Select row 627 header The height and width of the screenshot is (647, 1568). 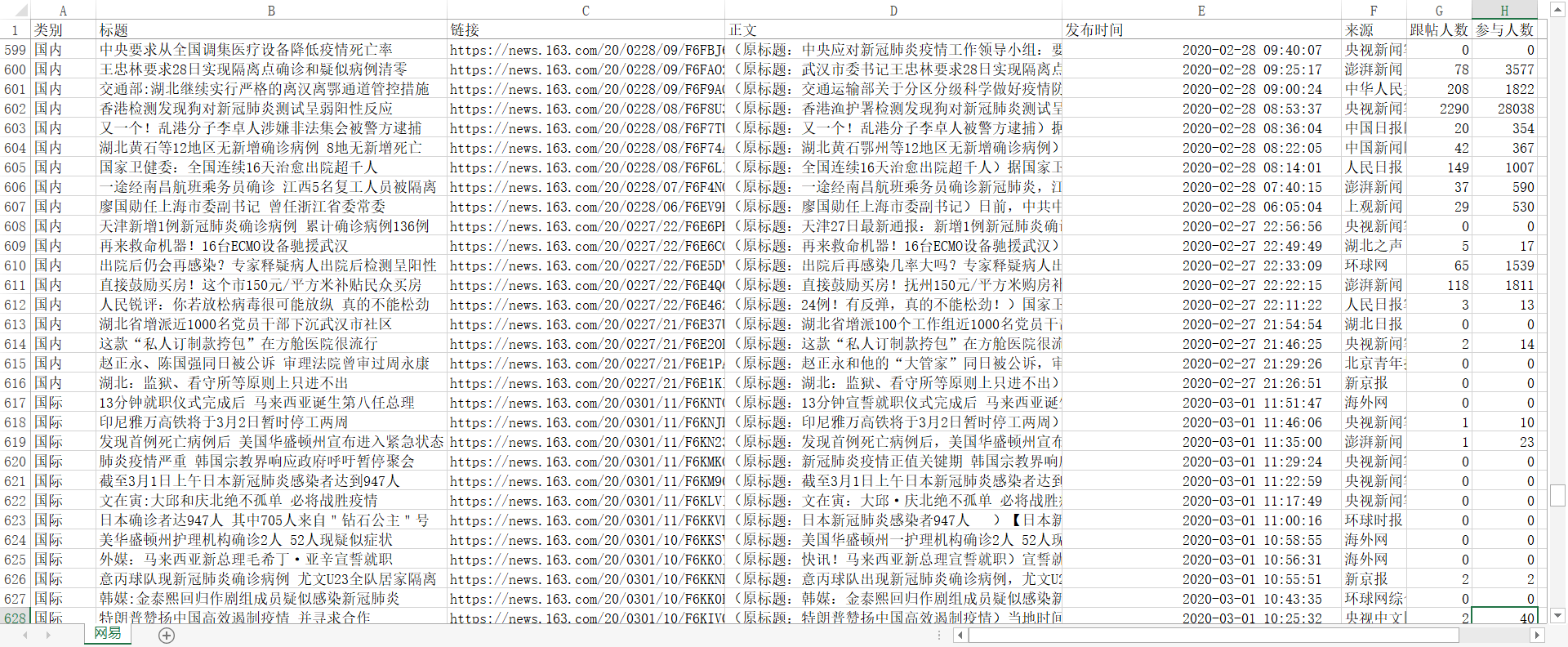[16, 599]
